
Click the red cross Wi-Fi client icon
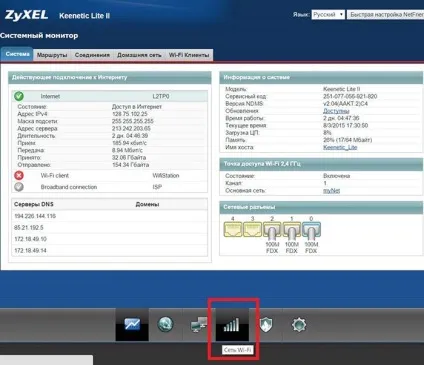(x=19, y=175)
